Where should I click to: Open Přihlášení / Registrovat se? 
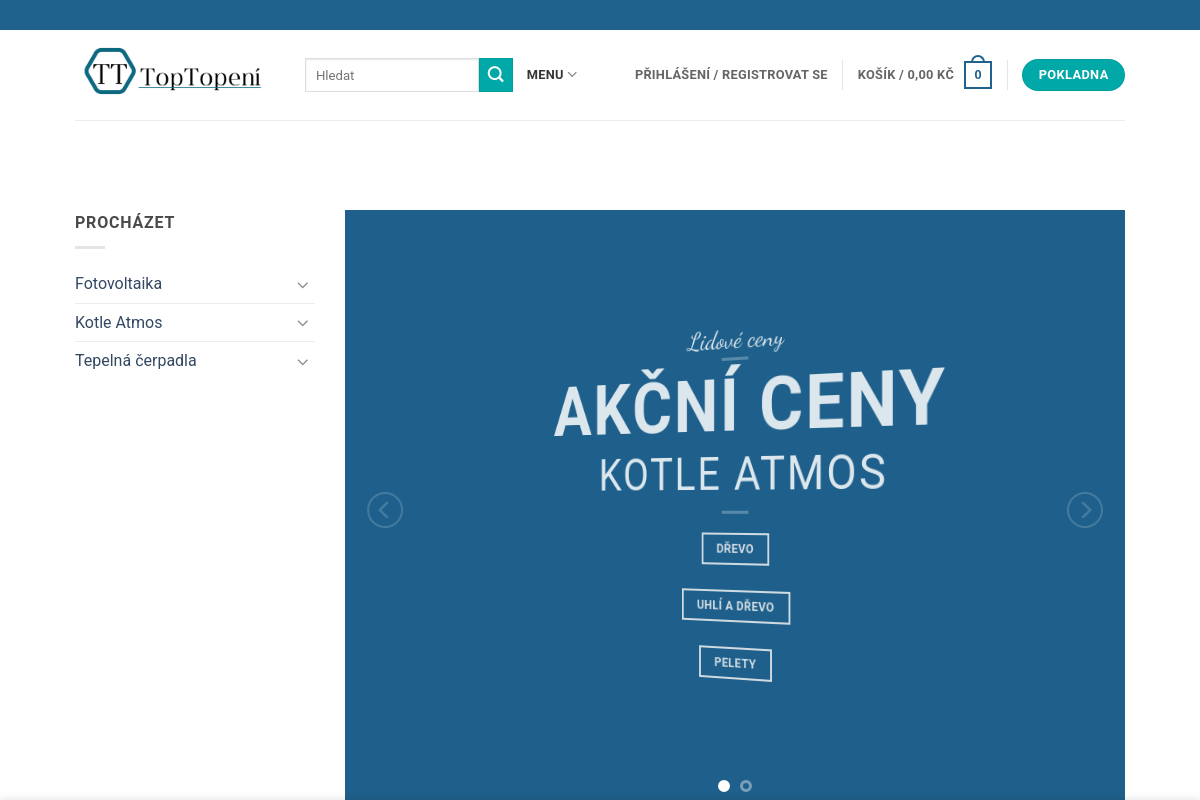pyautogui.click(x=731, y=75)
